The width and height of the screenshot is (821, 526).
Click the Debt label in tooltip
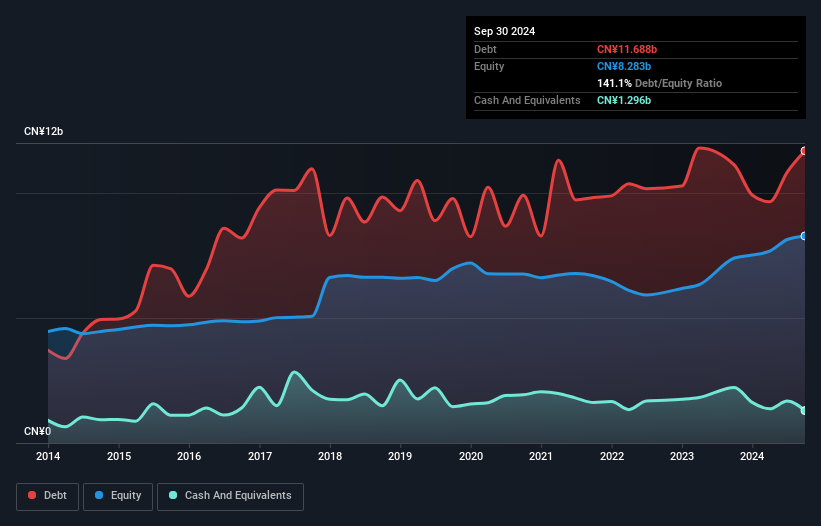(x=485, y=49)
